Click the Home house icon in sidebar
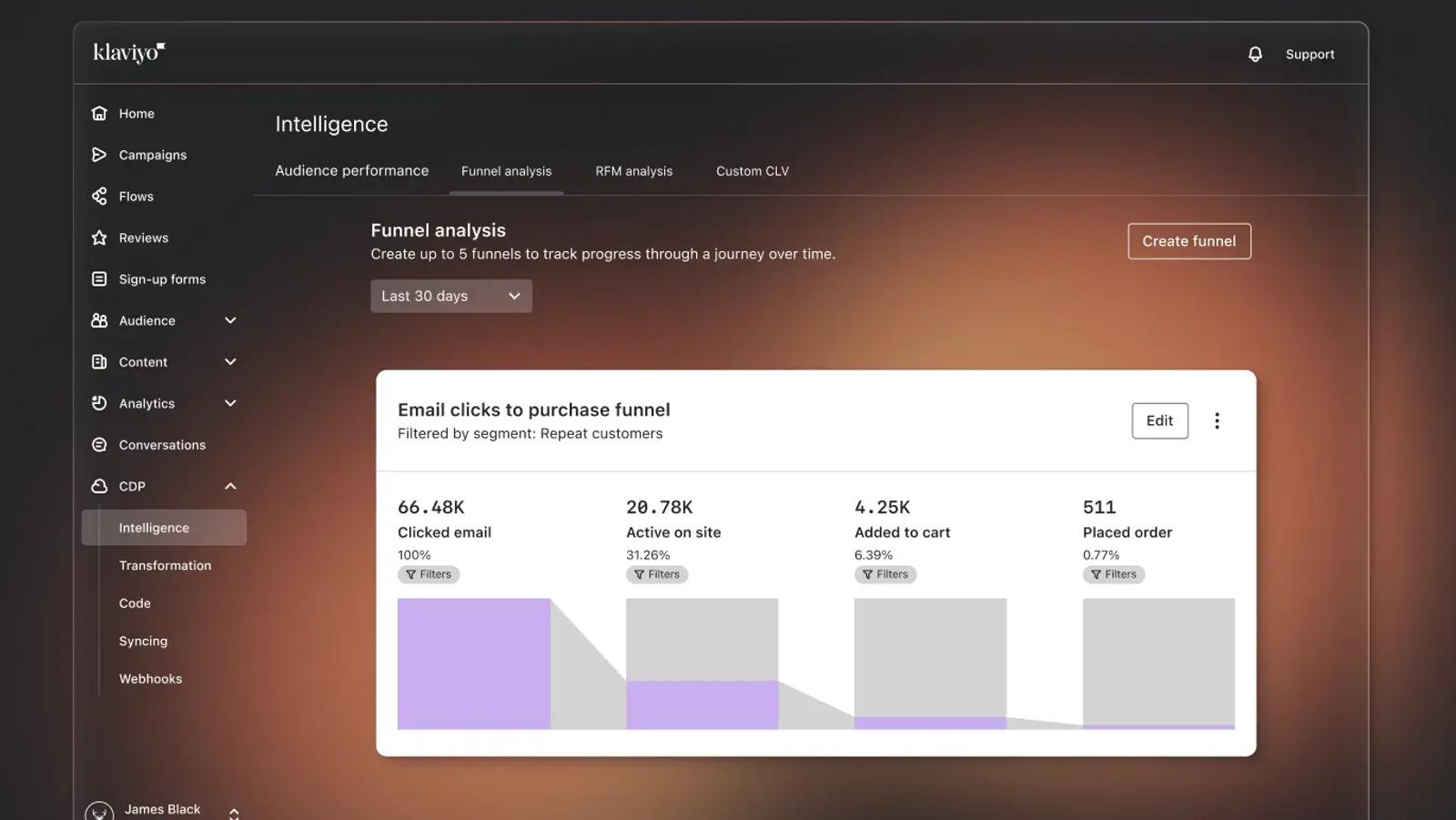The height and width of the screenshot is (820, 1456). pos(99,114)
